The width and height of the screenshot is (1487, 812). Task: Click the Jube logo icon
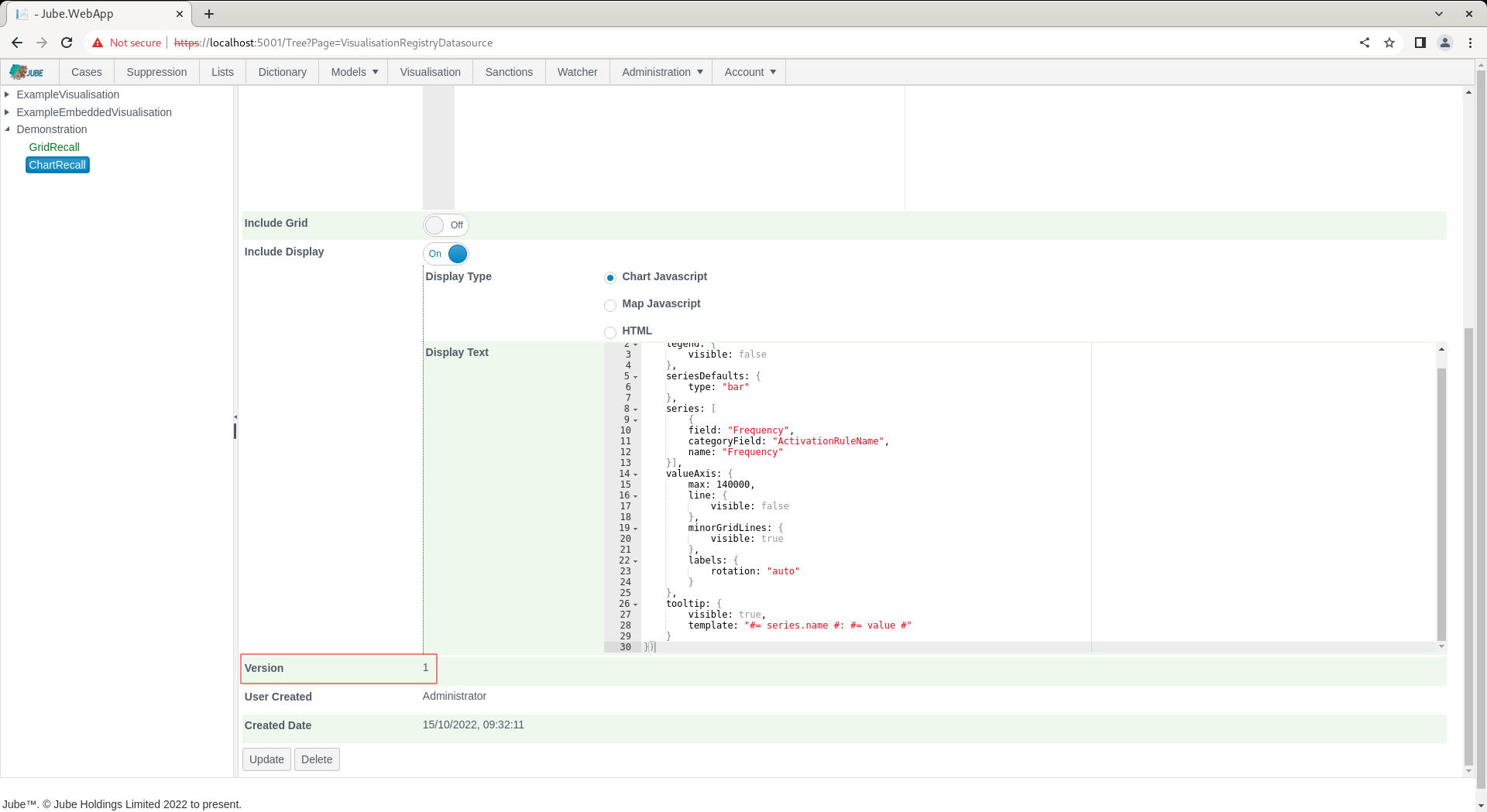pyautogui.click(x=27, y=72)
